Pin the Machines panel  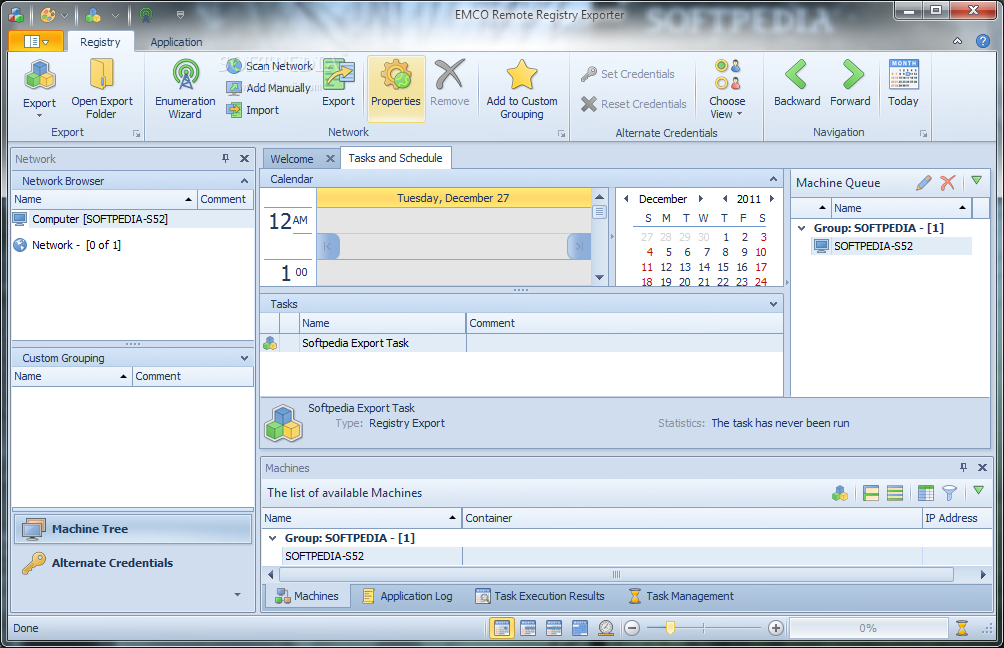(964, 467)
